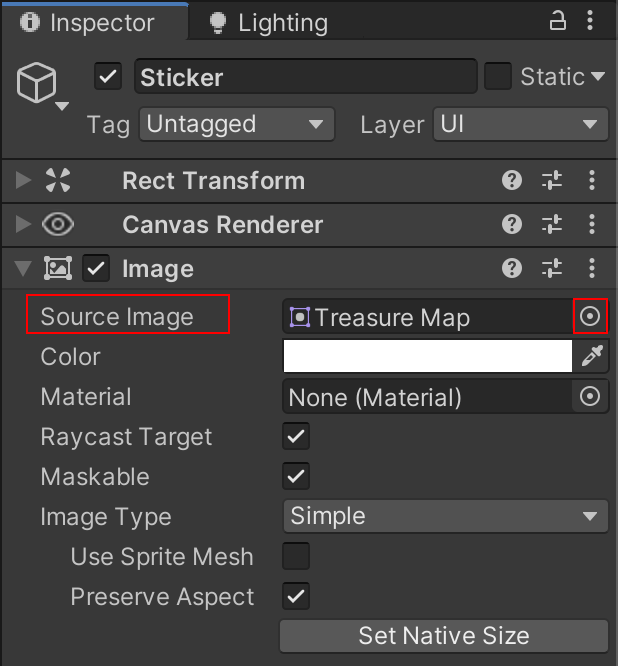Viewport: 618px width, 666px height.
Task: Open Material object picker
Action: [590, 397]
